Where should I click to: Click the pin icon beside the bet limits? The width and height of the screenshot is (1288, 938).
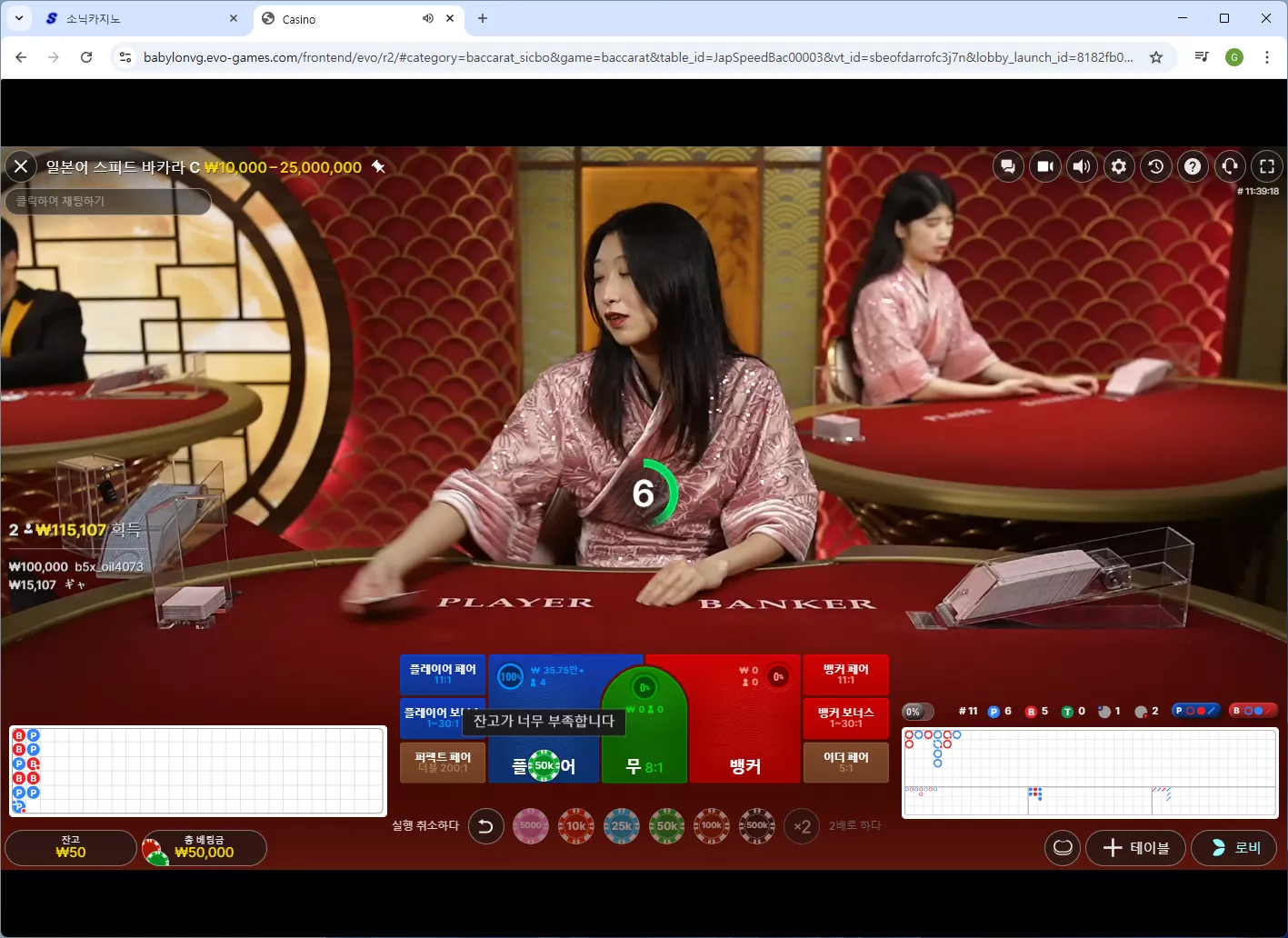pos(379,167)
